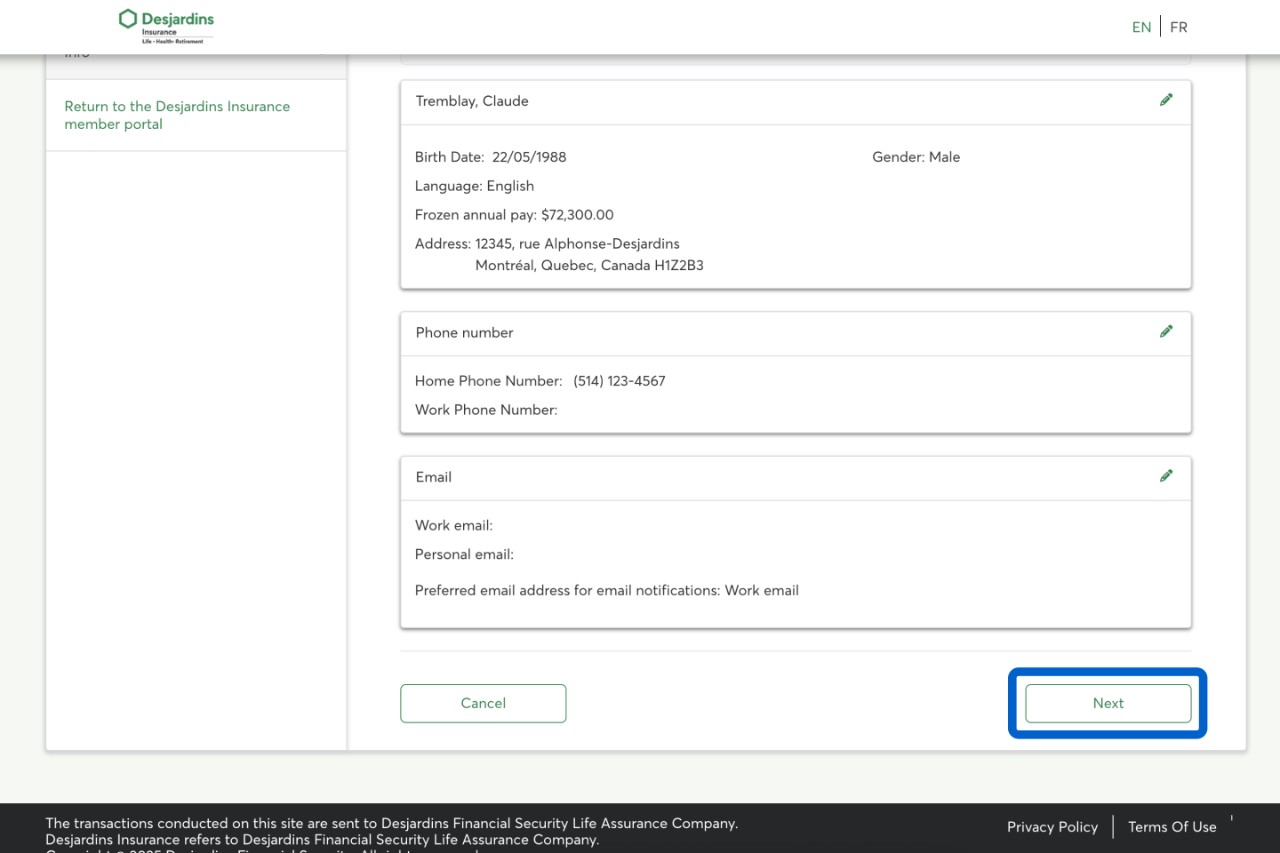The width and height of the screenshot is (1280, 853).
Task: Click the Phone number card title
Action: click(464, 333)
